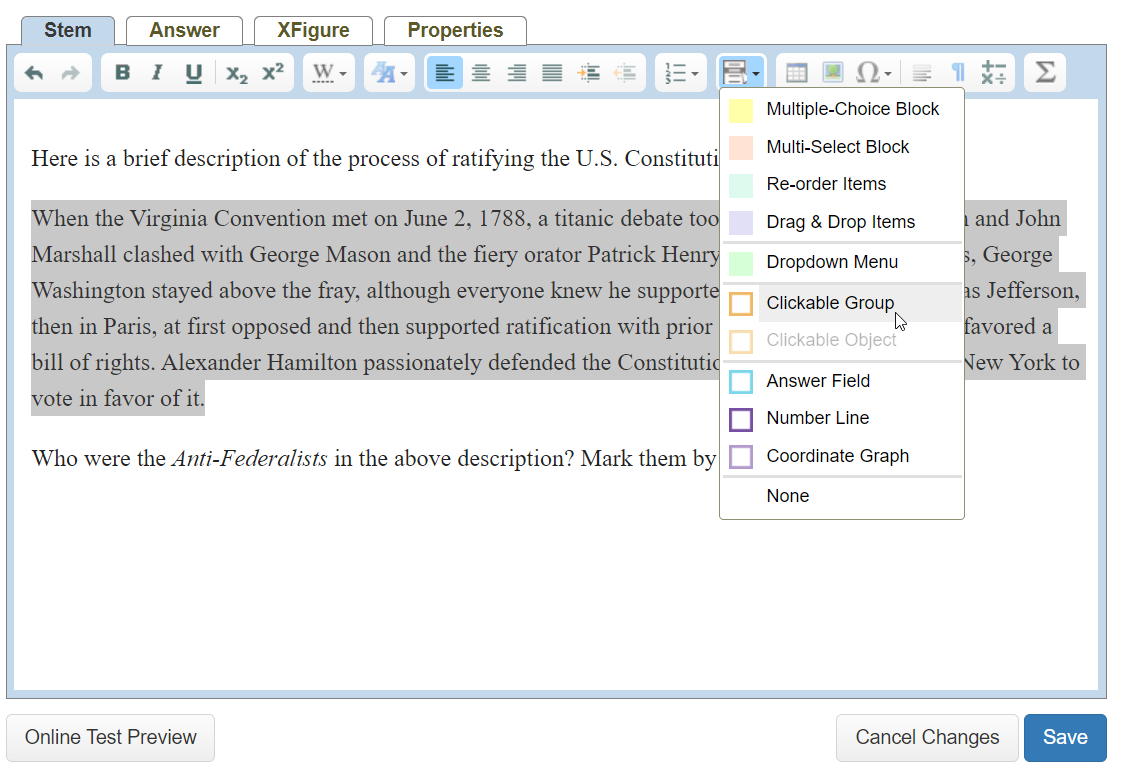1127x784 pixels.
Task: Increase paragraph indent
Action: [x=589, y=73]
